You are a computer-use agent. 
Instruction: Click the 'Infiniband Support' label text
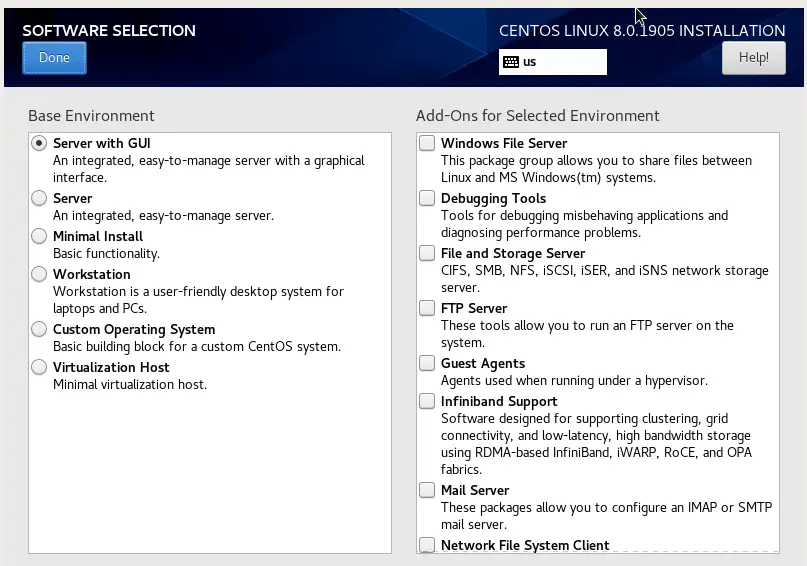pos(499,402)
